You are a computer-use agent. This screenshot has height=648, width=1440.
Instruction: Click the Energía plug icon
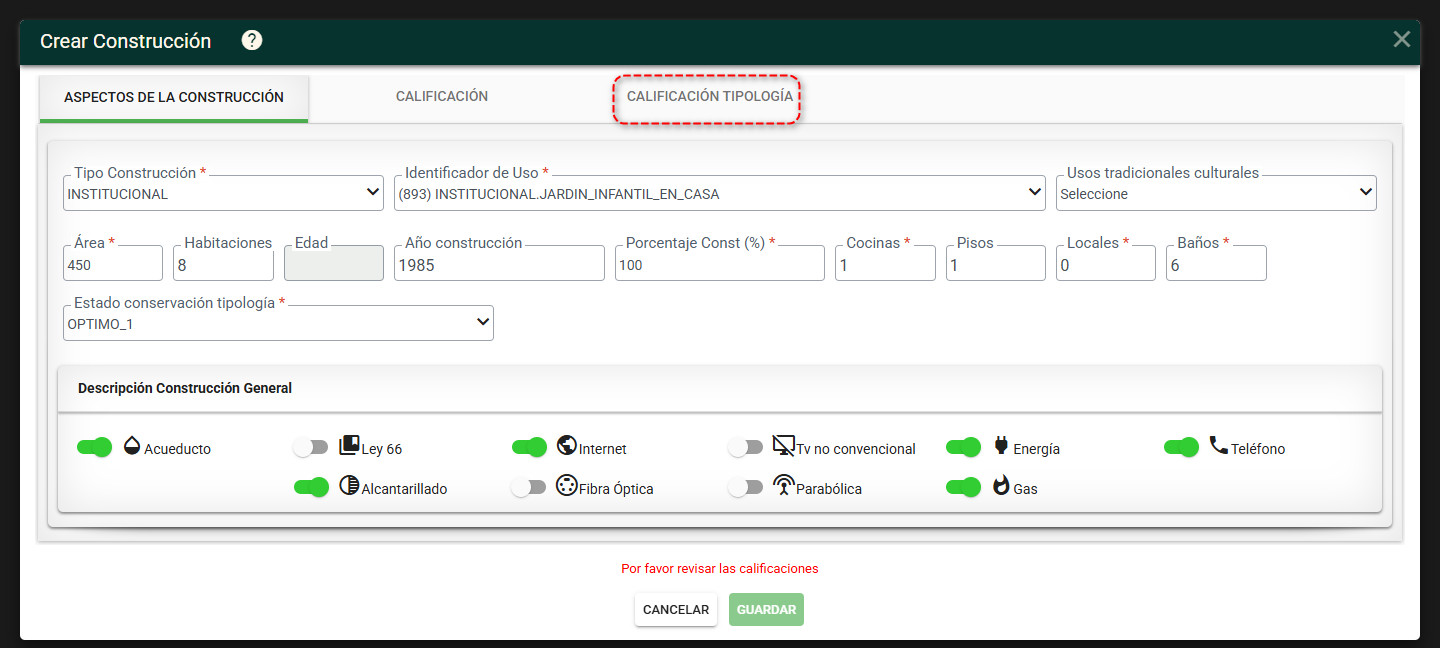click(x=1001, y=446)
